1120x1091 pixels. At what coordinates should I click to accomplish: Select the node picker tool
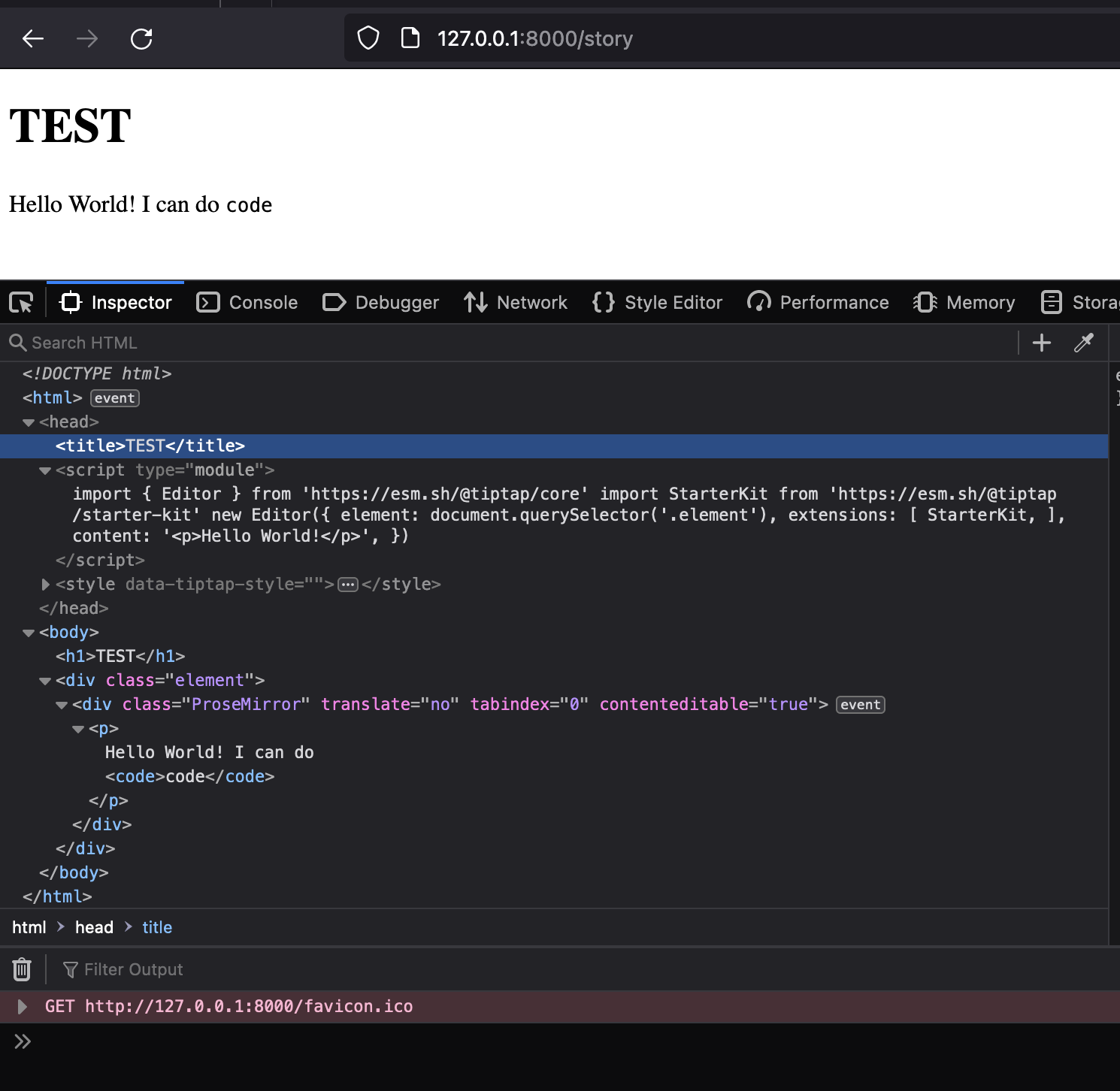(21, 302)
